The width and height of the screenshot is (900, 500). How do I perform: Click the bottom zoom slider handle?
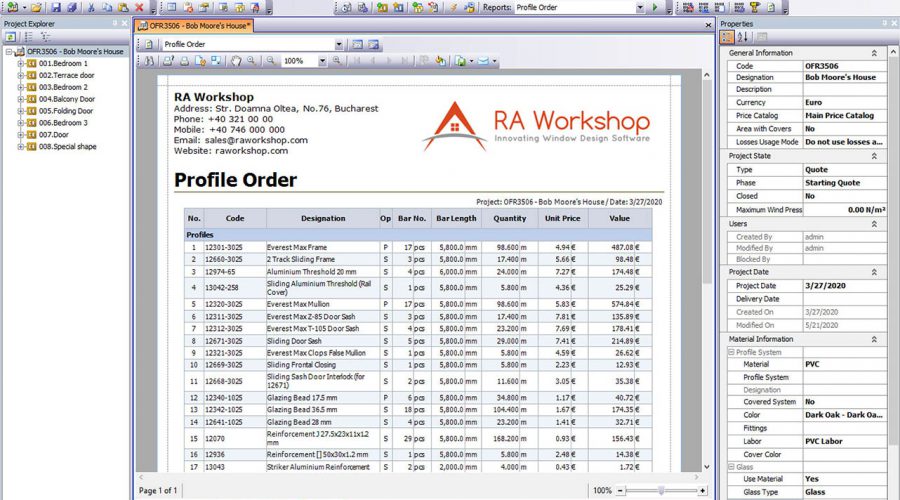tap(661, 491)
